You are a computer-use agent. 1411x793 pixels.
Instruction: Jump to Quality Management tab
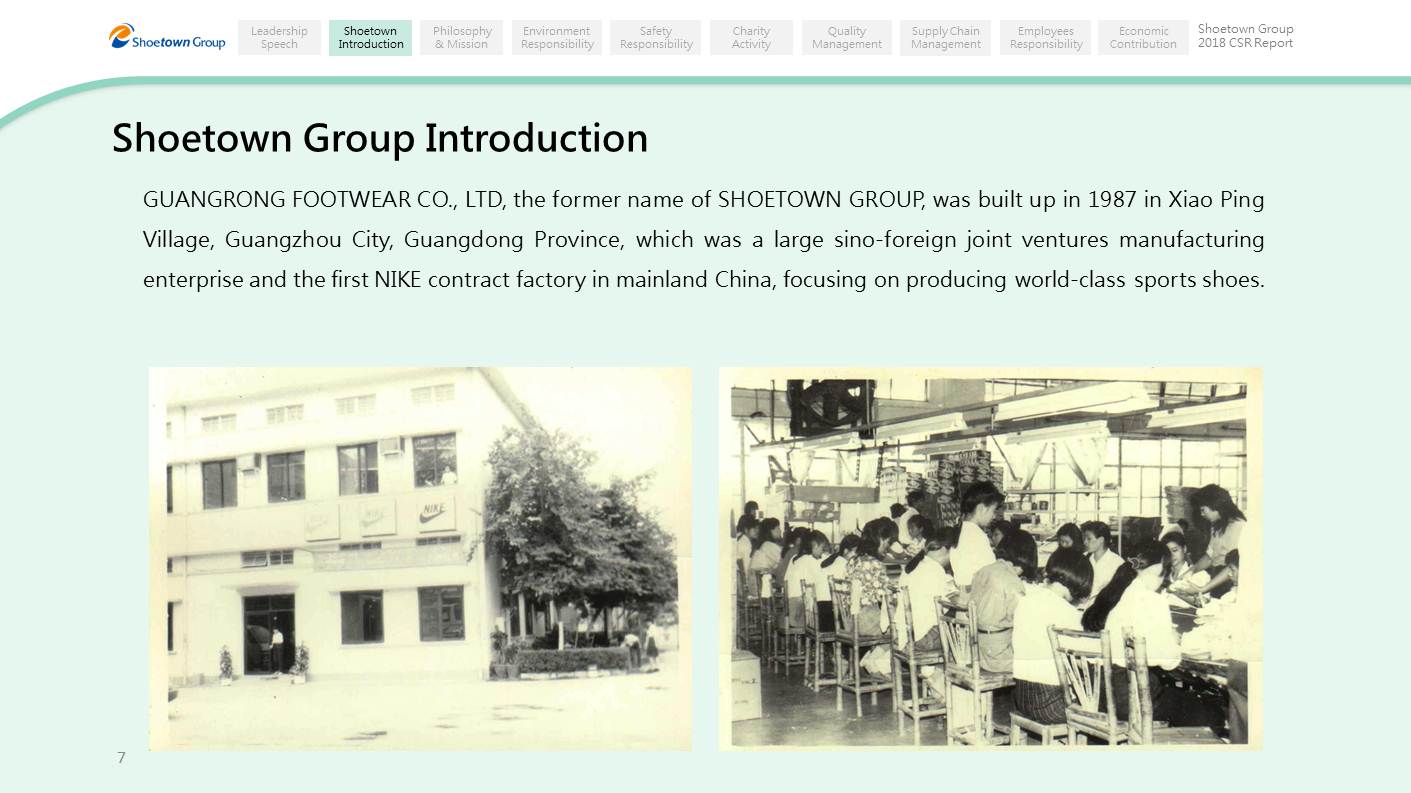point(847,38)
